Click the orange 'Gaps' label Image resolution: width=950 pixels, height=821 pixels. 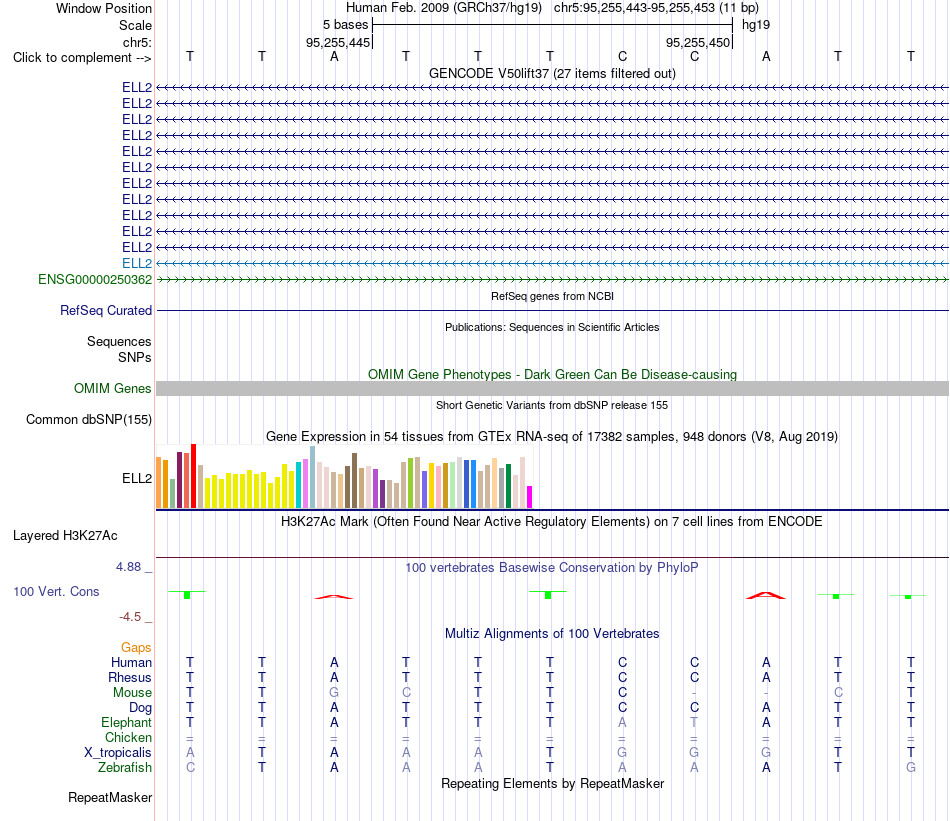coord(136,648)
